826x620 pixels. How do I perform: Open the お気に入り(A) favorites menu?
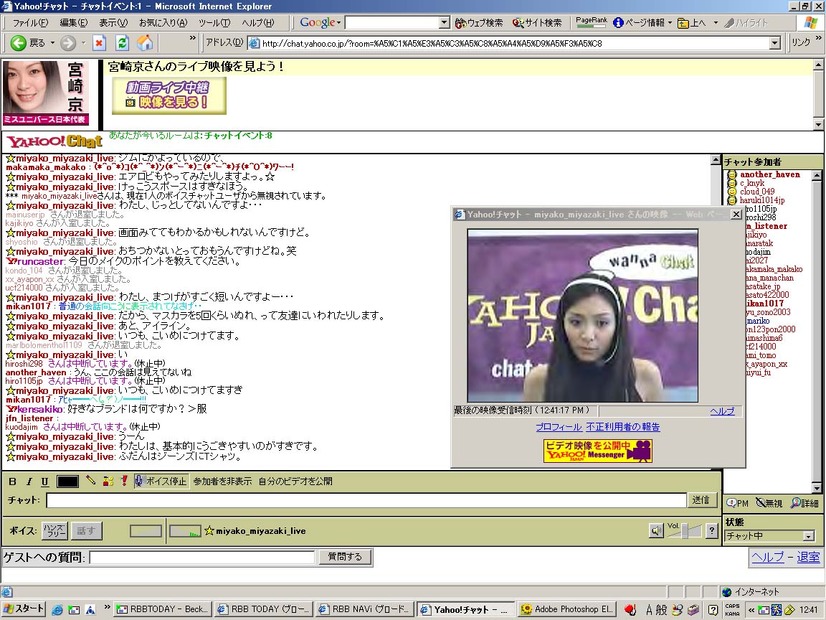click(163, 23)
